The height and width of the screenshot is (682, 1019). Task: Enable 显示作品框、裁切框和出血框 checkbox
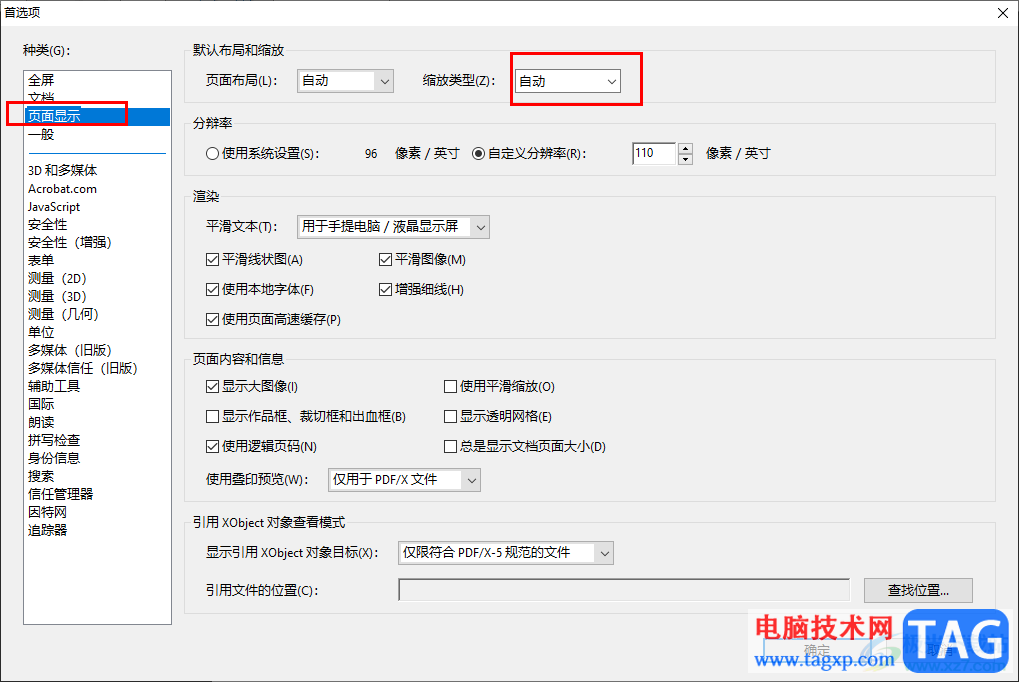click(x=213, y=417)
